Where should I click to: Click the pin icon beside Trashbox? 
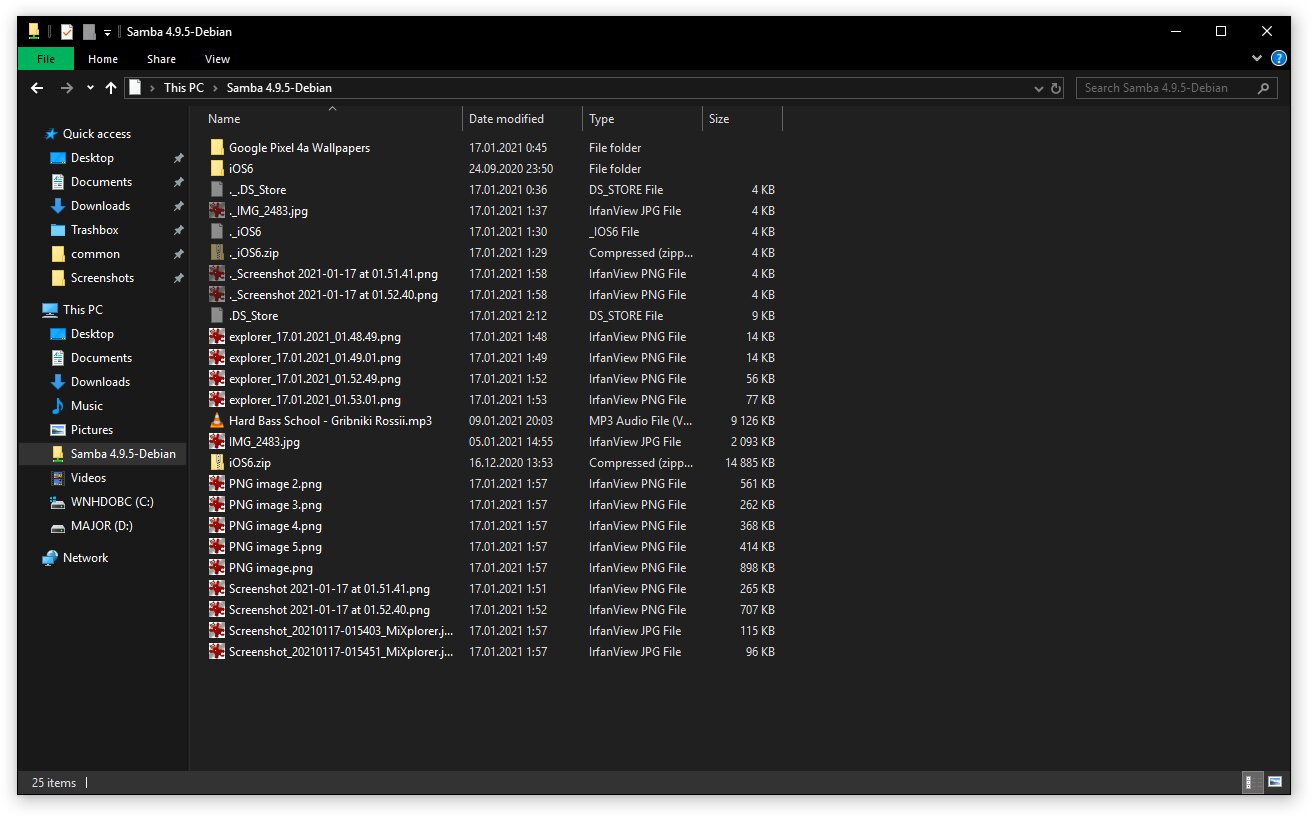[178, 230]
